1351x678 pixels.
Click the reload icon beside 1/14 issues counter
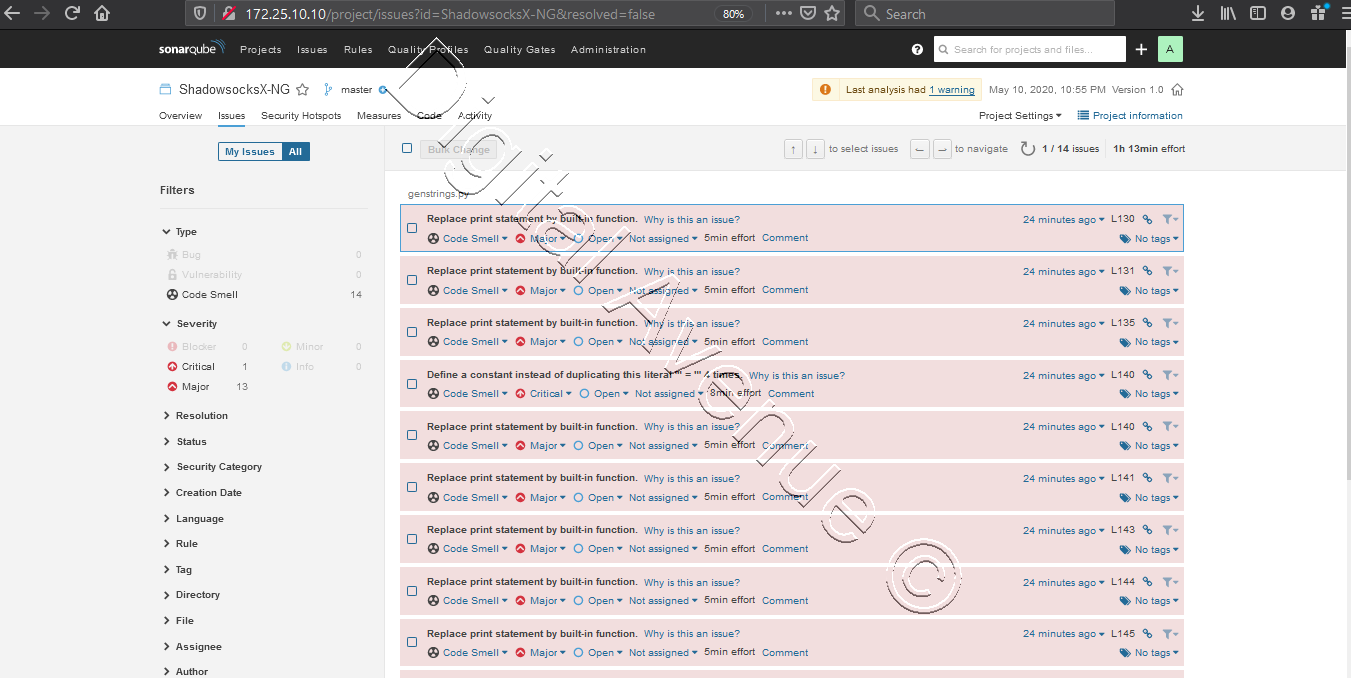point(1028,148)
